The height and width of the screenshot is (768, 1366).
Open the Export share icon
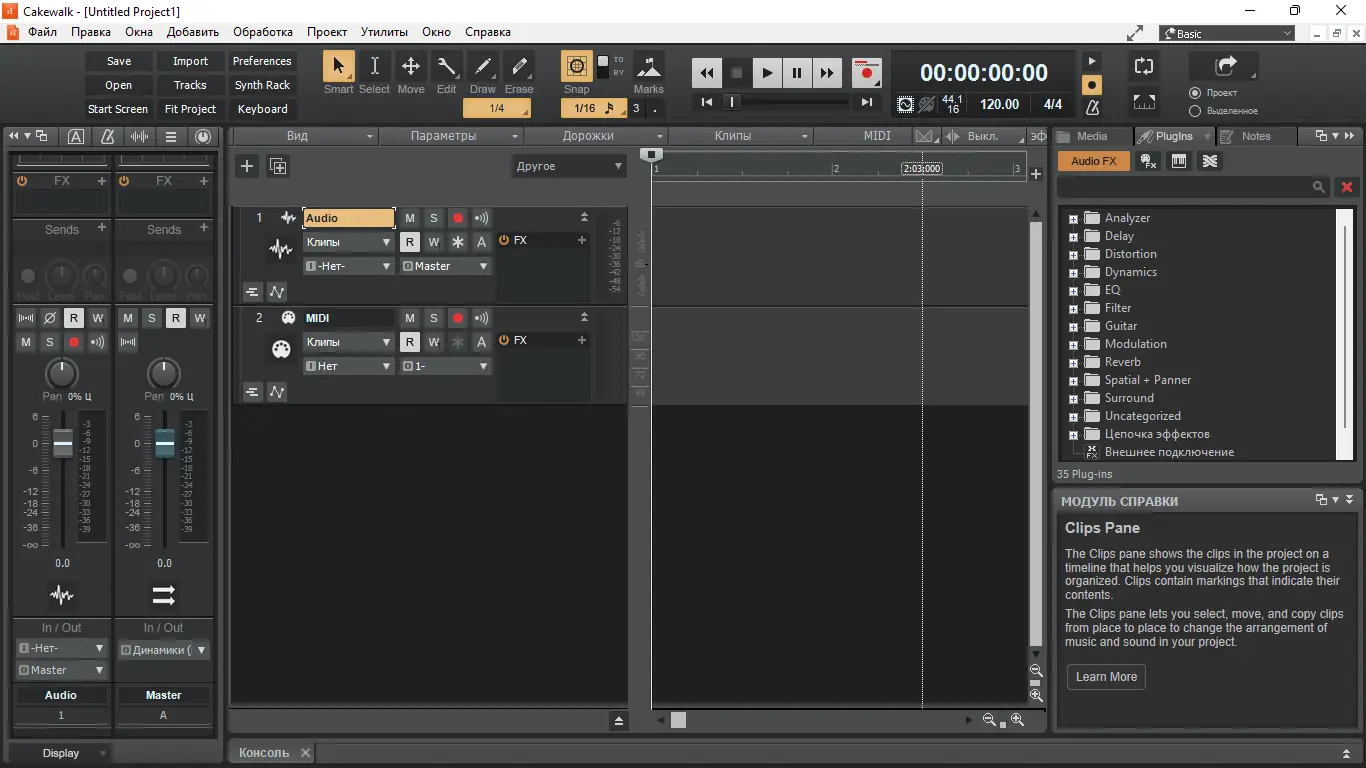[x=1225, y=66]
